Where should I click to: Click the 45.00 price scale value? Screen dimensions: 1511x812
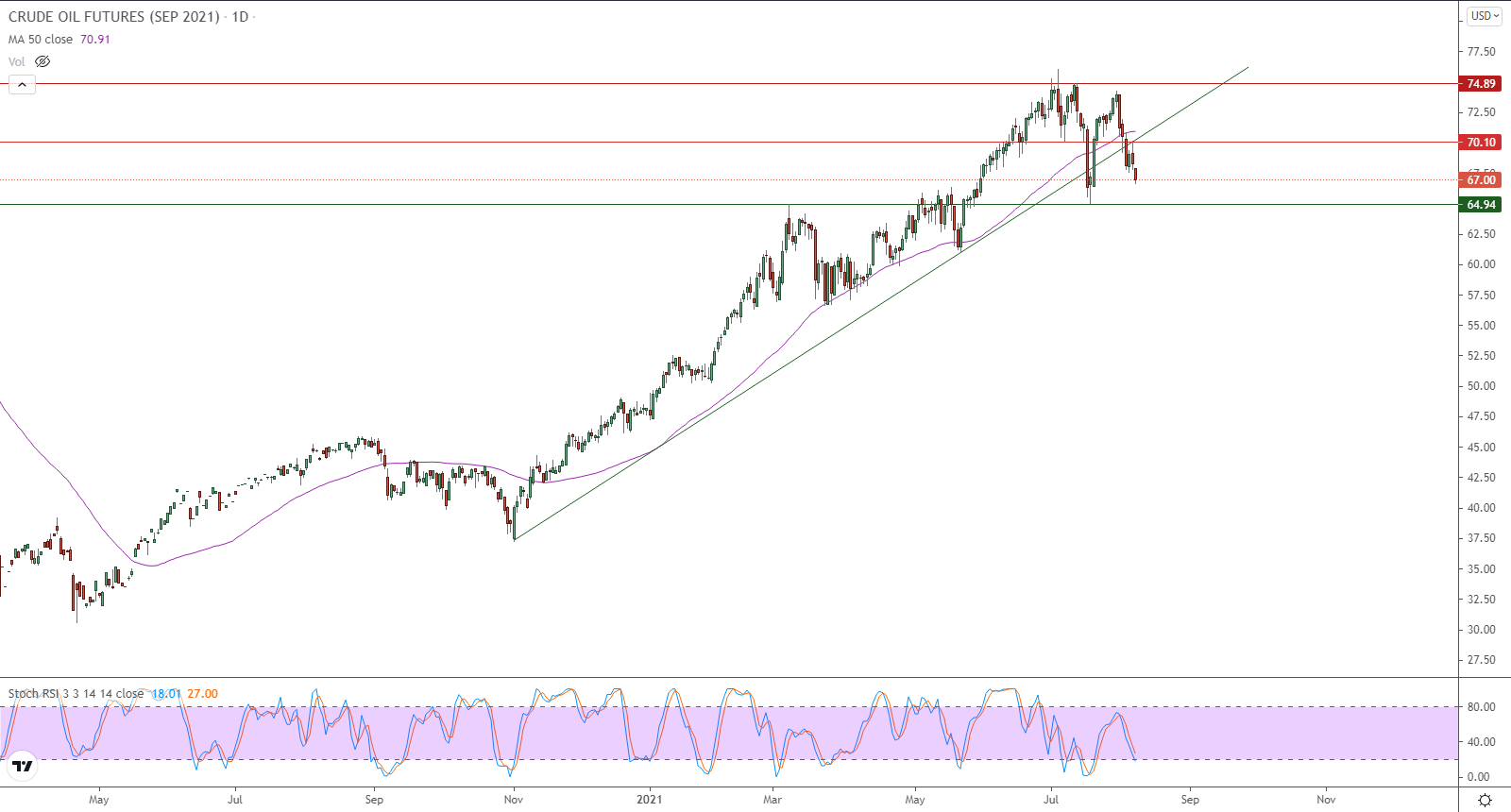[1481, 448]
